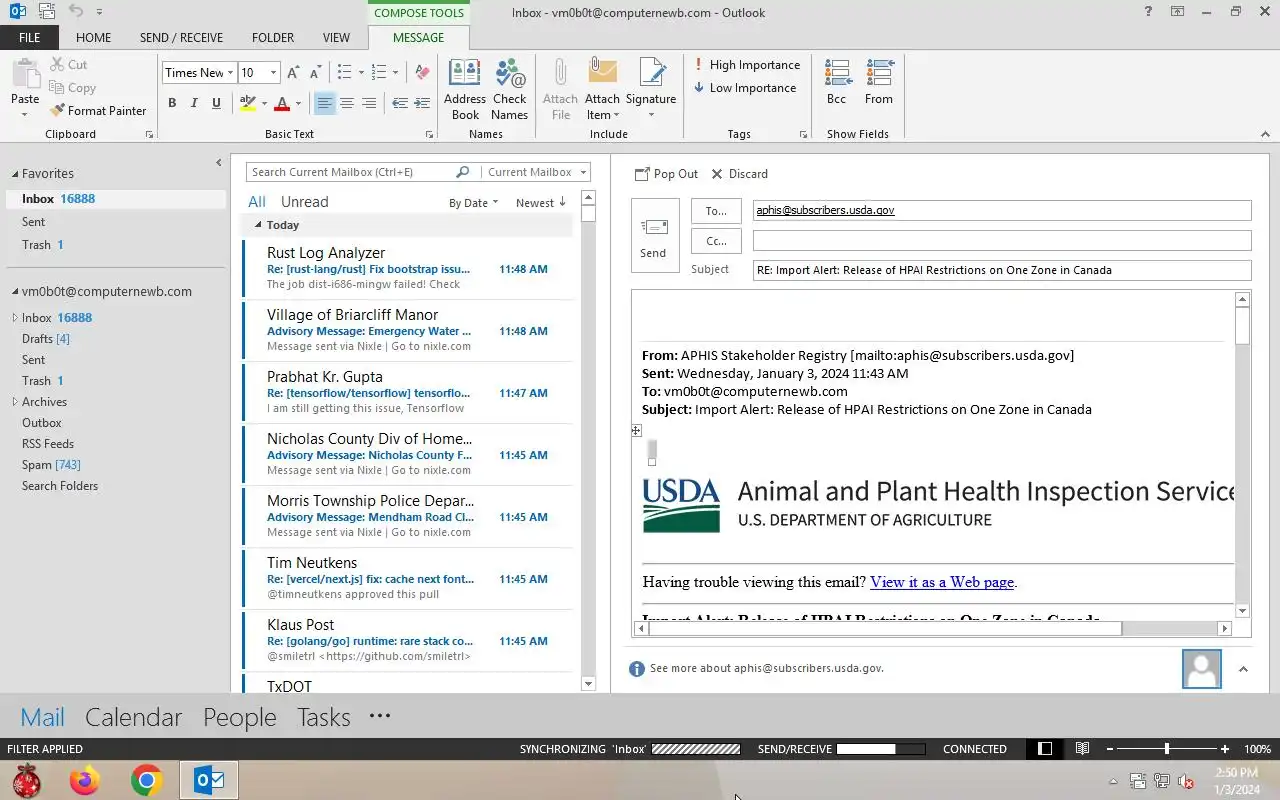Click the To... button
Viewport: 1280px width, 800px height.
point(716,211)
